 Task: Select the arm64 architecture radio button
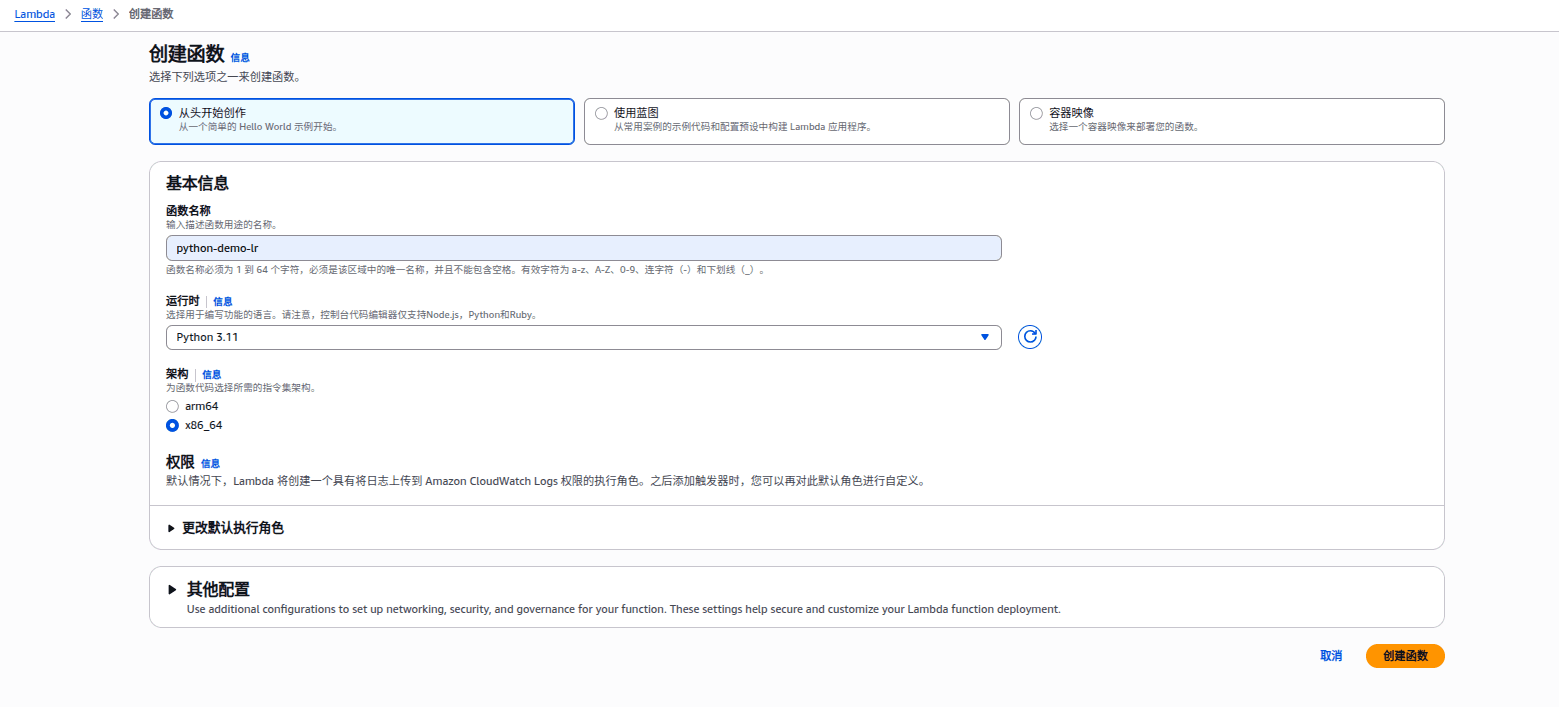tap(173, 406)
